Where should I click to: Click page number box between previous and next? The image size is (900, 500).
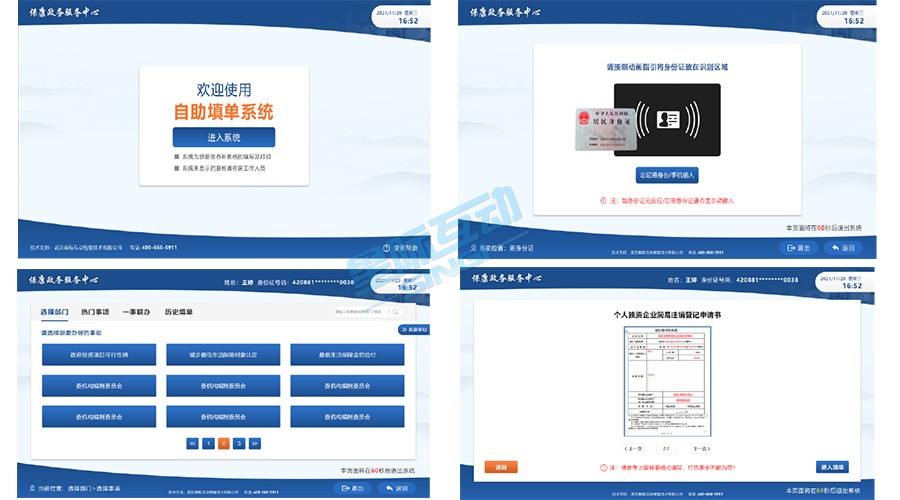tap(666, 448)
